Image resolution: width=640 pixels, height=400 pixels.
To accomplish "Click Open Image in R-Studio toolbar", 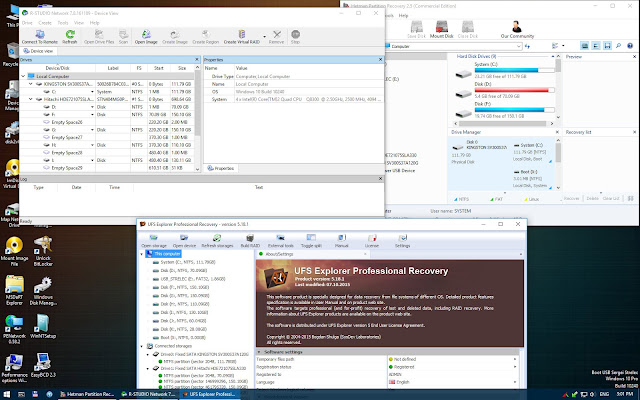I will 146,37.
